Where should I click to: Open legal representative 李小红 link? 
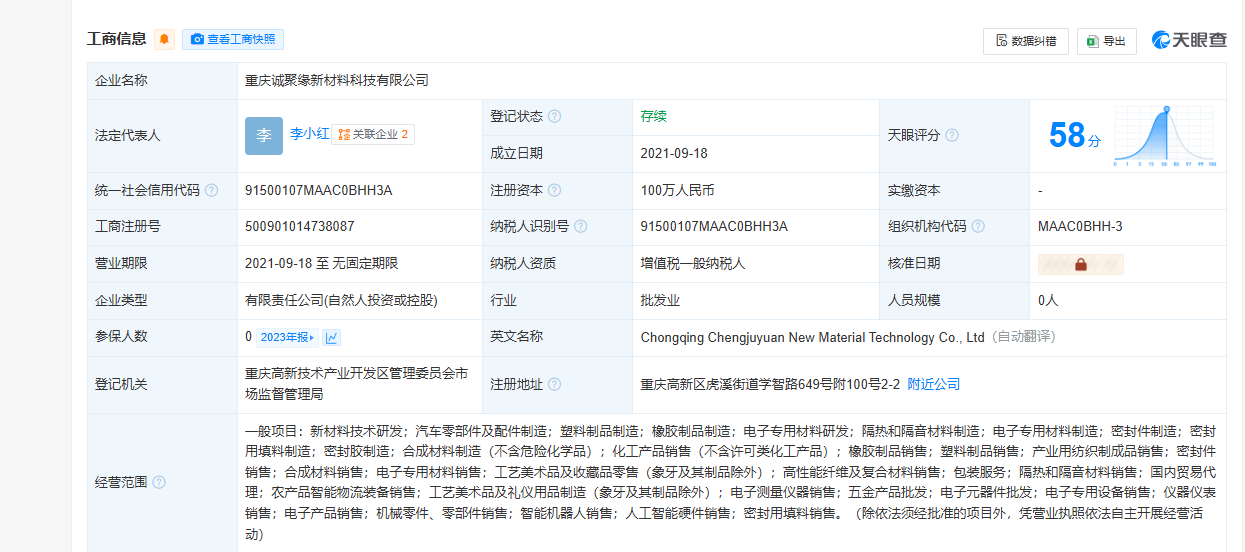tap(308, 133)
